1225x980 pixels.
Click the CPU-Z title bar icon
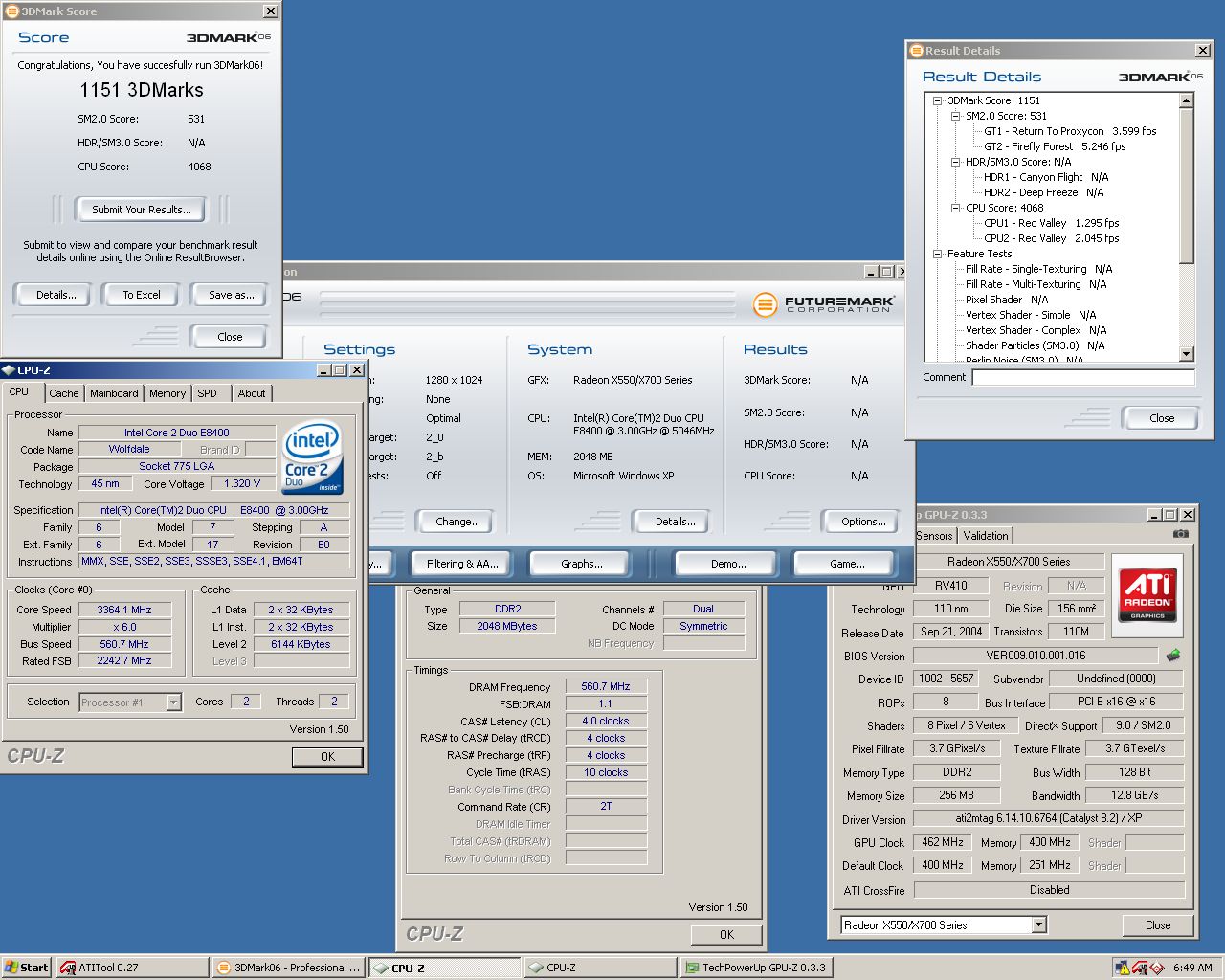(9, 370)
